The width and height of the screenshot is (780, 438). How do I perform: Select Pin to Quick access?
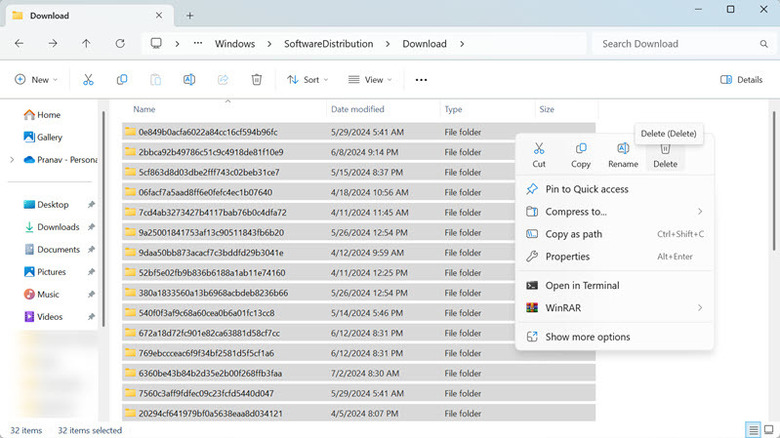pyautogui.click(x=586, y=189)
